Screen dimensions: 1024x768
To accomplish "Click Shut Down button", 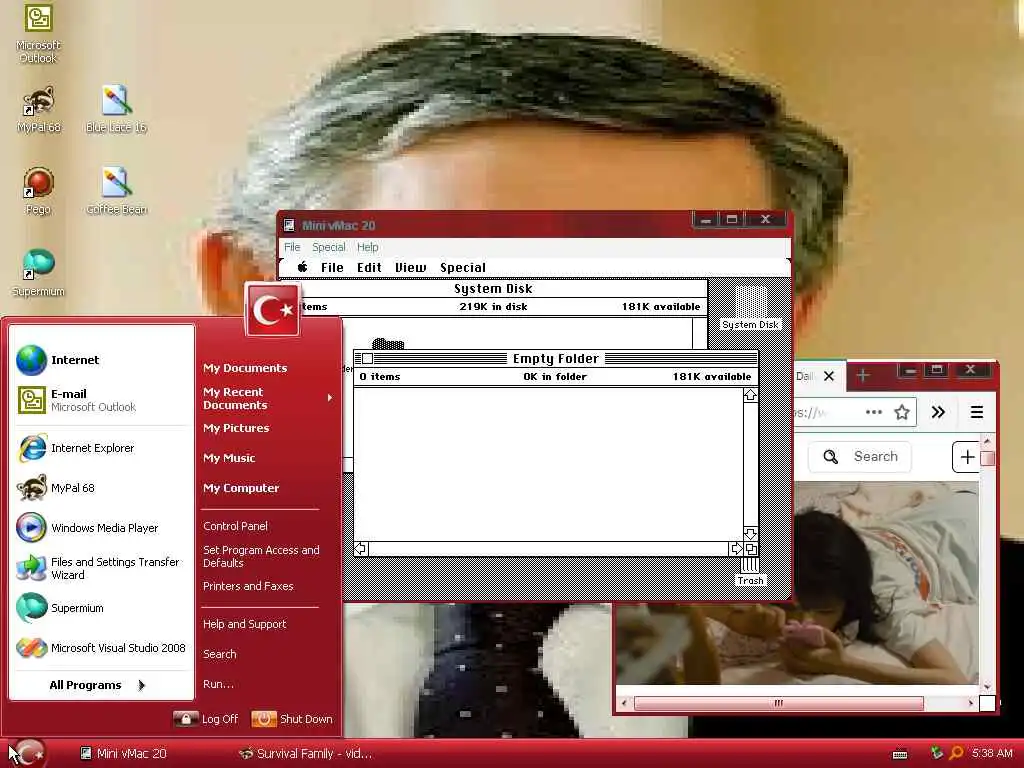I will point(292,719).
